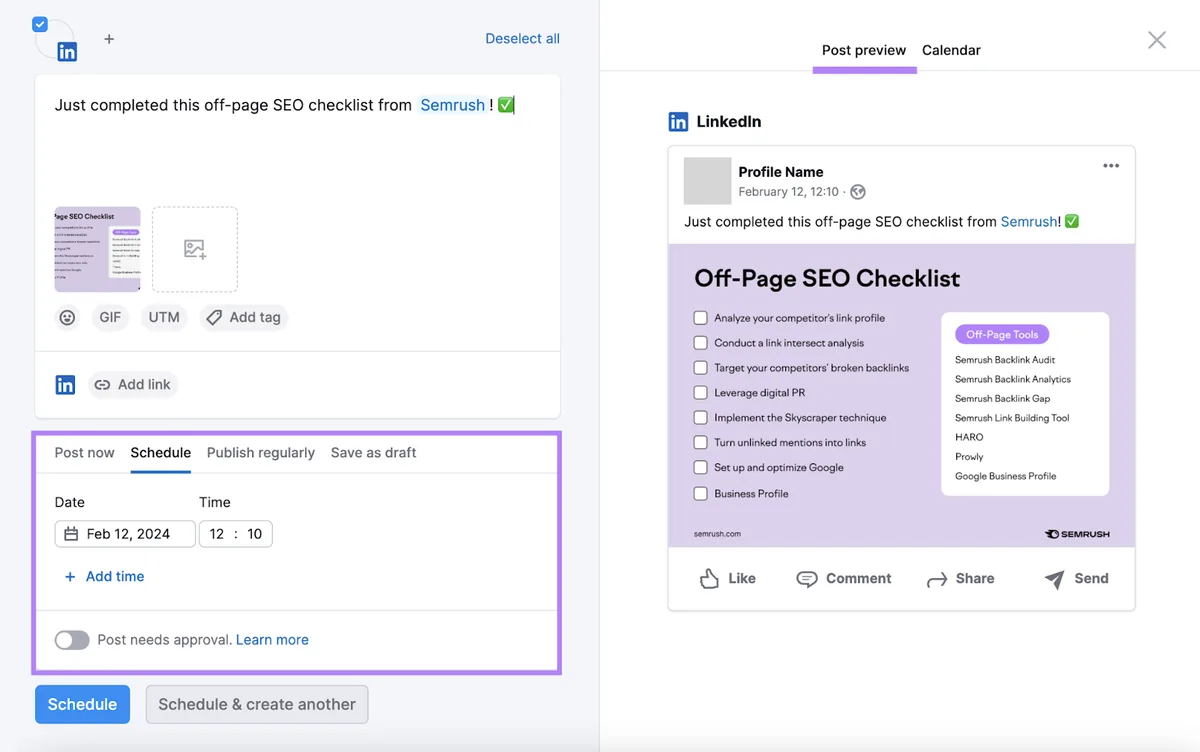This screenshot has height=752, width=1200.
Task: Click the LinkedIn icon next to Add link
Action: coord(65,385)
